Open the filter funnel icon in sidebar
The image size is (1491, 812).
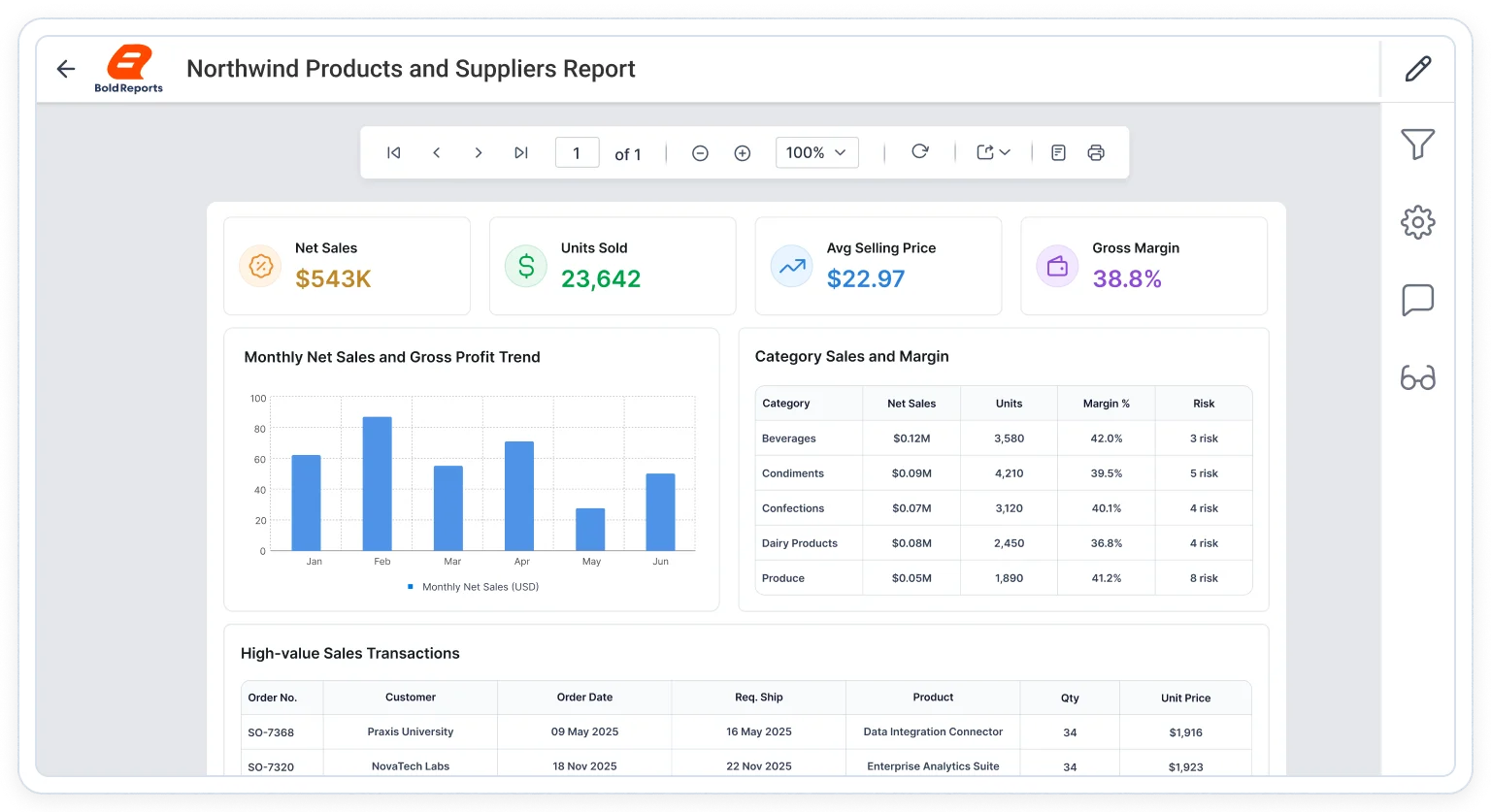tap(1418, 145)
